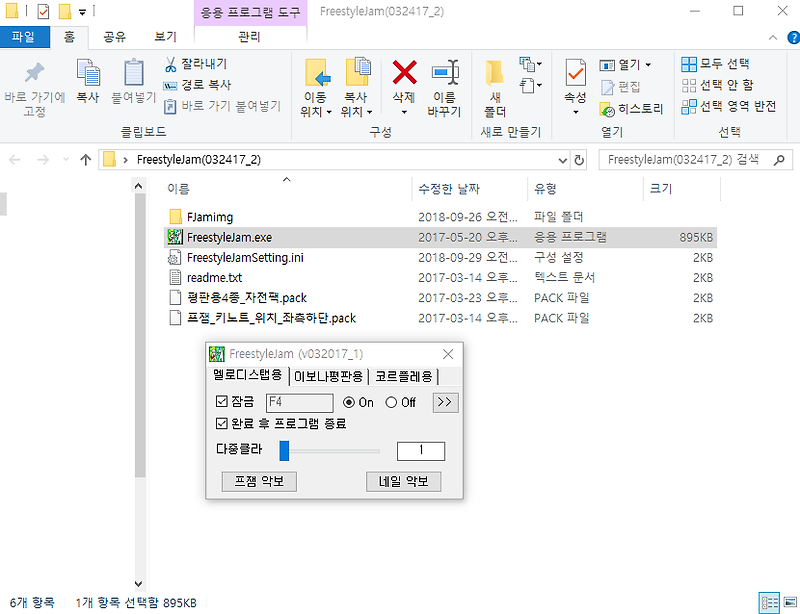
Task: Click Select none (선택 안 함)
Action: pos(717,85)
